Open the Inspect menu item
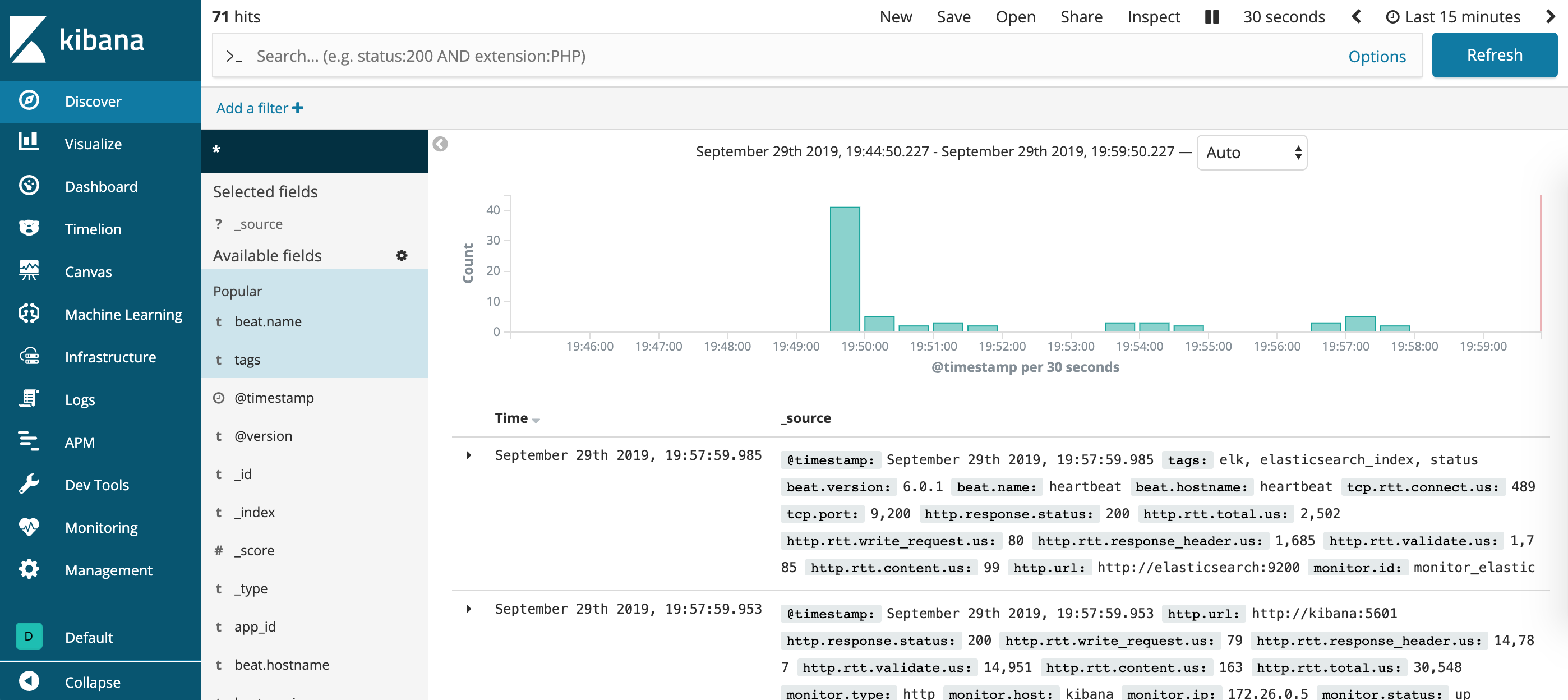1568x700 pixels. [x=1153, y=17]
